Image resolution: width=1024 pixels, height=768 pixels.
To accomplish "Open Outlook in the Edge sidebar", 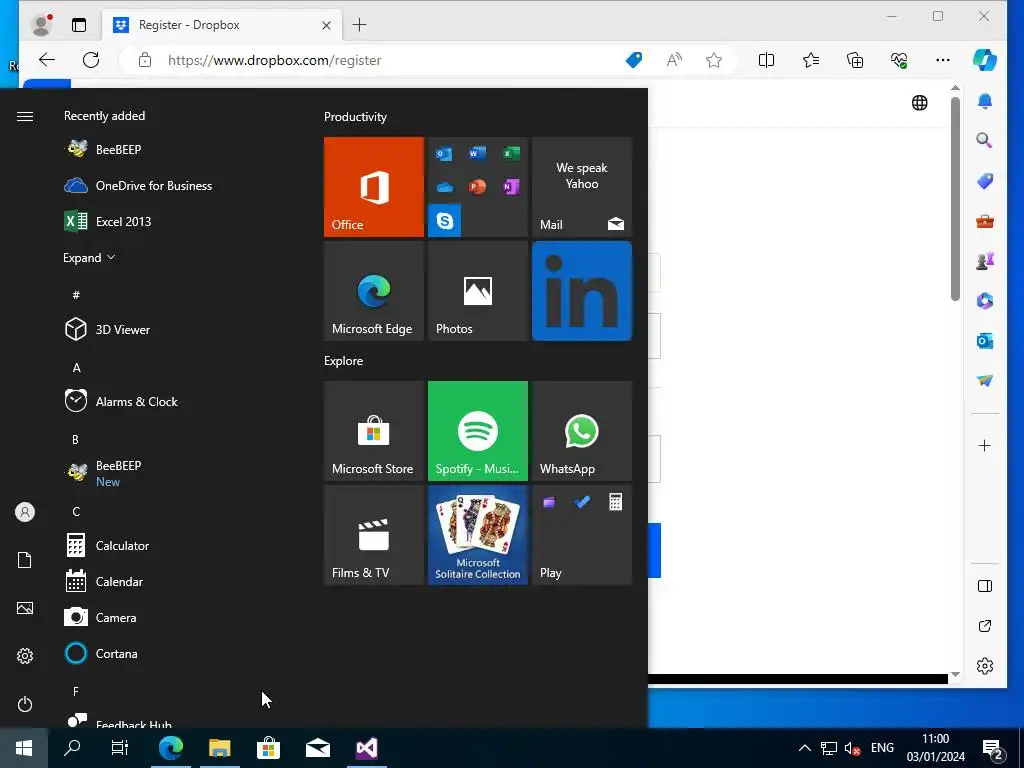I will tap(985, 341).
